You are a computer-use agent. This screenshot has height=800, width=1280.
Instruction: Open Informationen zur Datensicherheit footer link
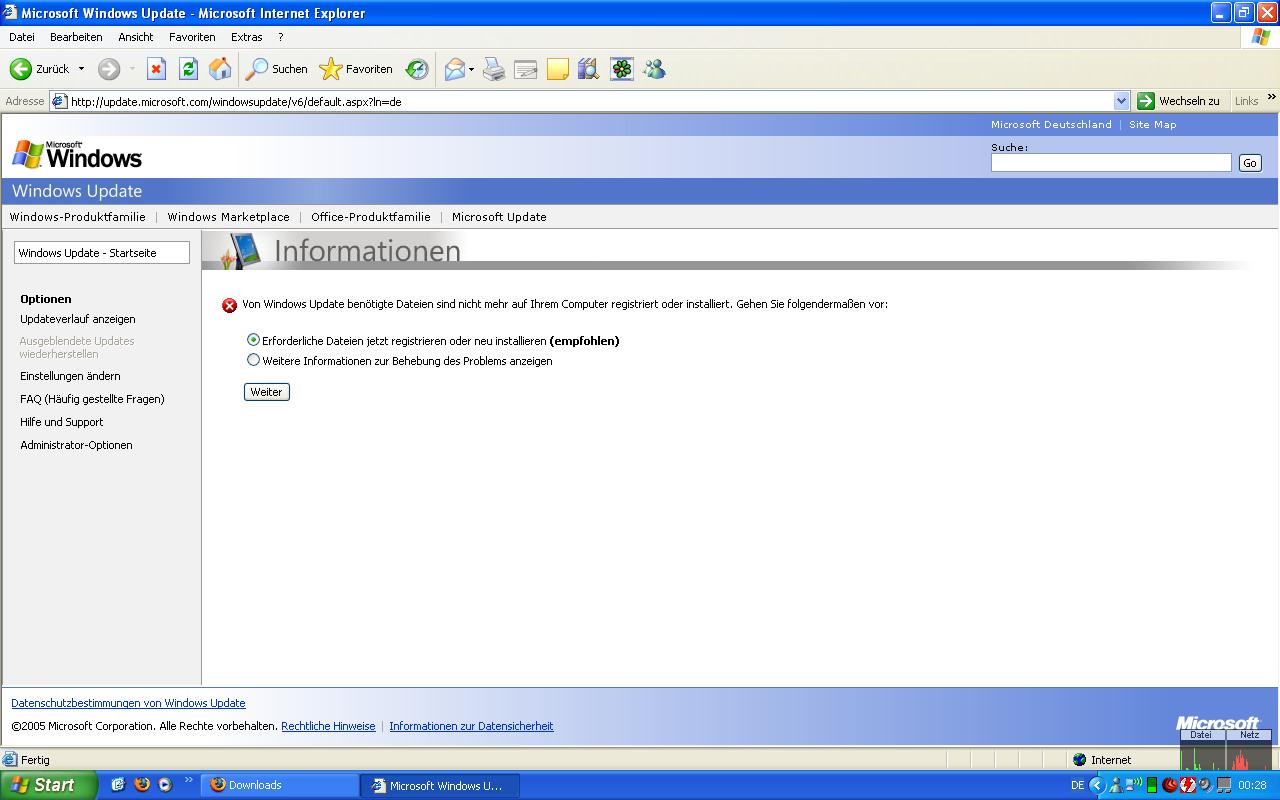(x=471, y=726)
